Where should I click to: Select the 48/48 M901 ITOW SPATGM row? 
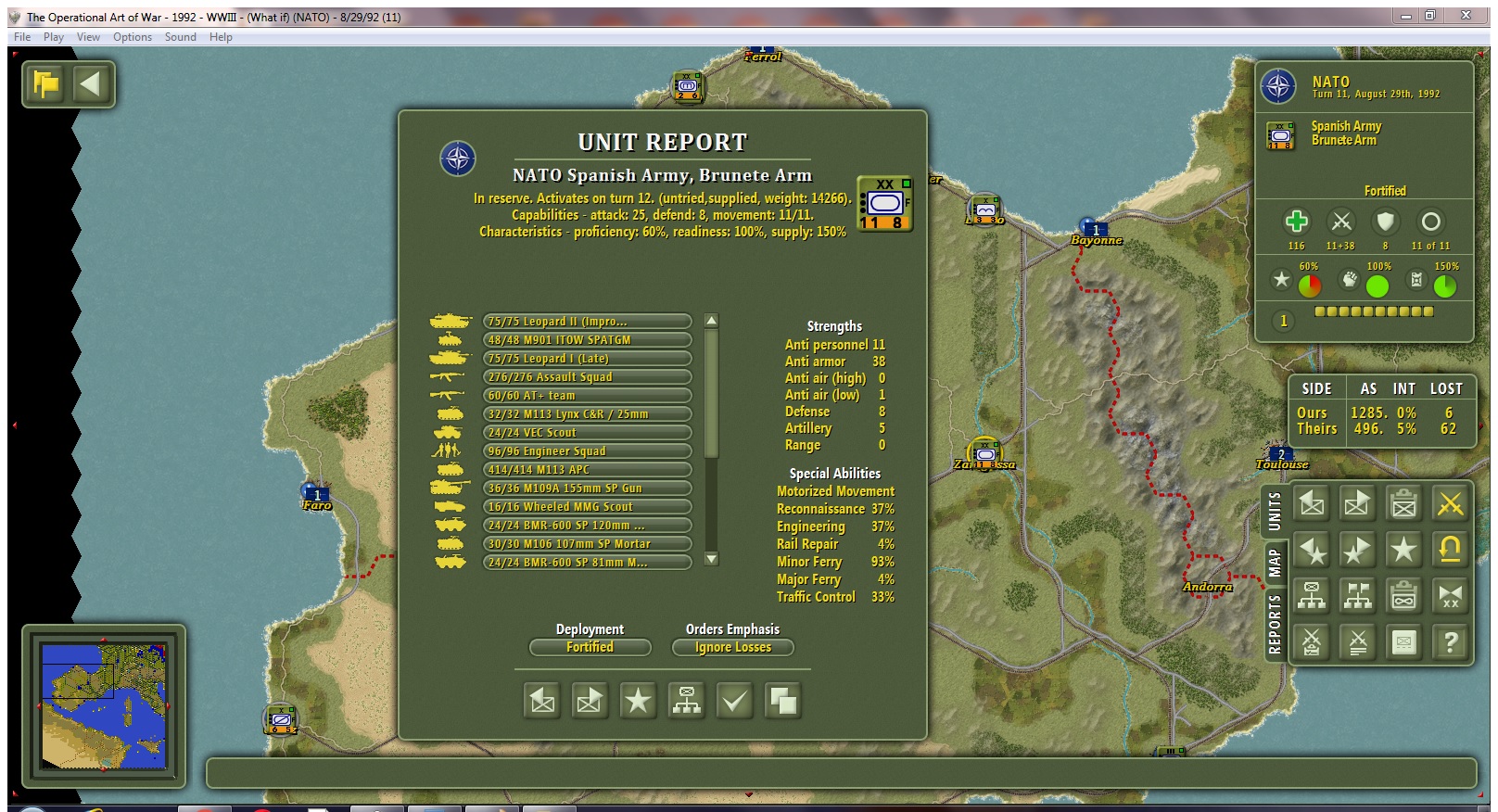tap(588, 340)
